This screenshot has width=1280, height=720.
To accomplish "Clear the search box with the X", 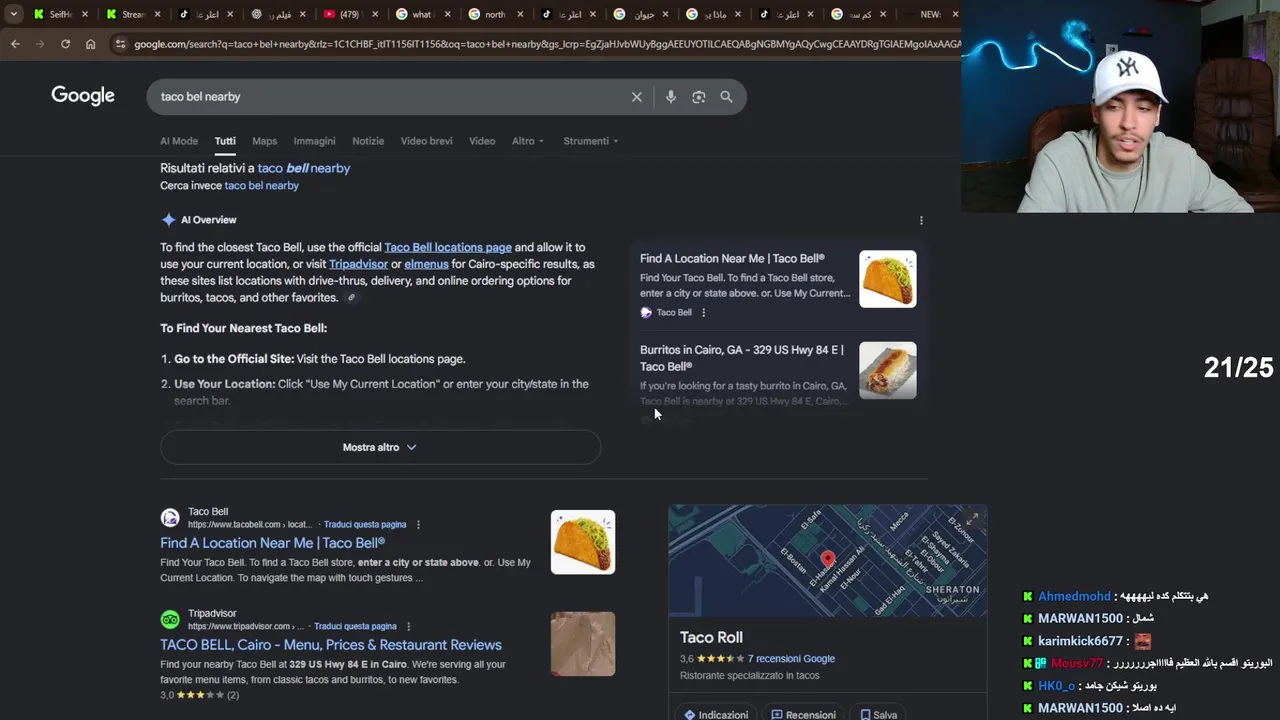I will click(636, 97).
